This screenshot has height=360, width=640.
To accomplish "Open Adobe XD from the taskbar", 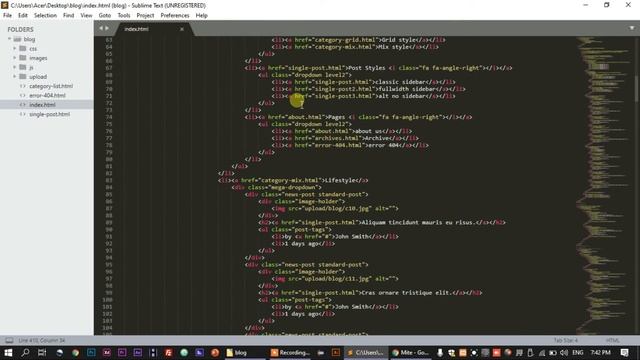I will pos(107,352).
